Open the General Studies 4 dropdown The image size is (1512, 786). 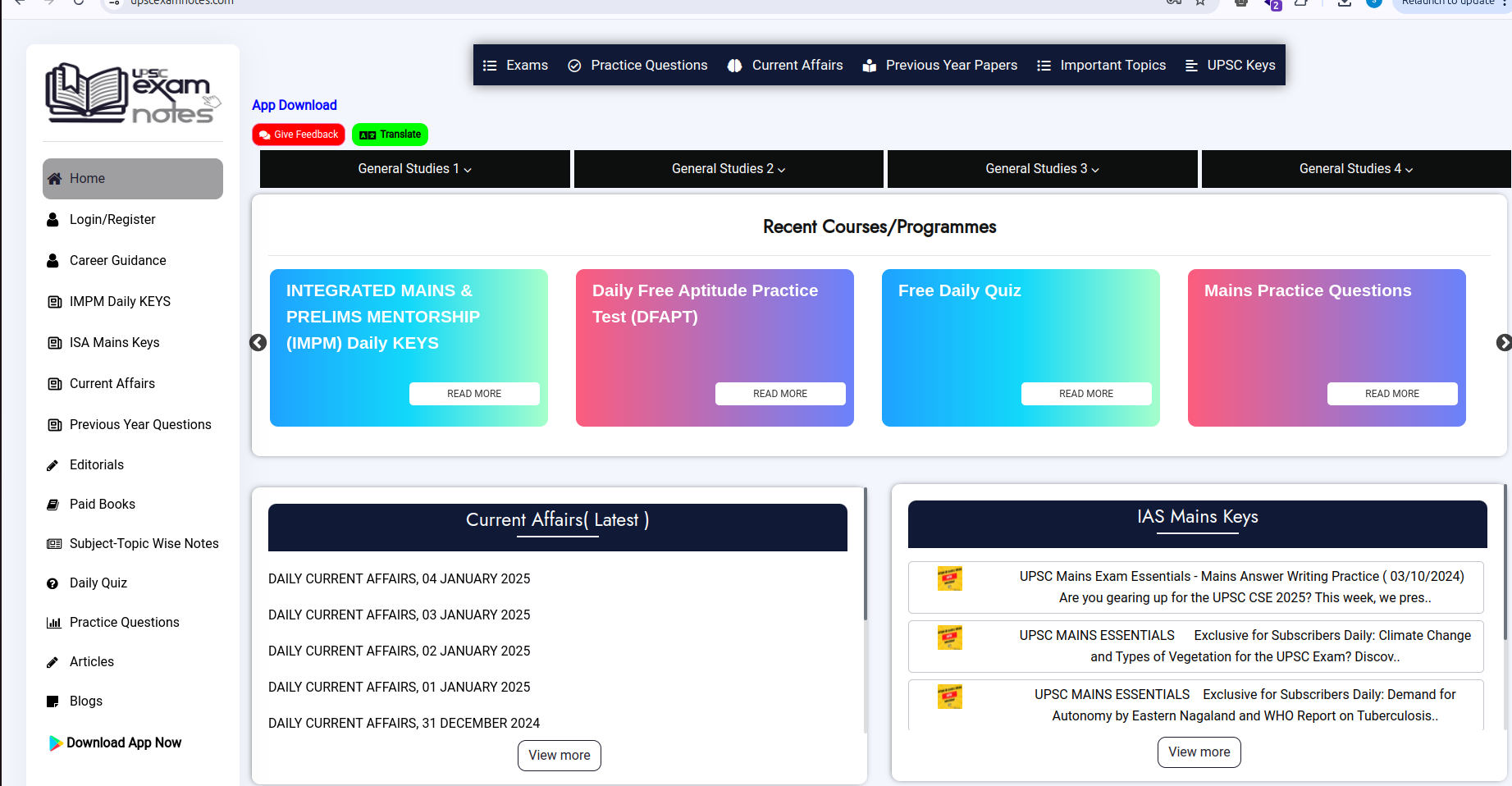[x=1355, y=169]
